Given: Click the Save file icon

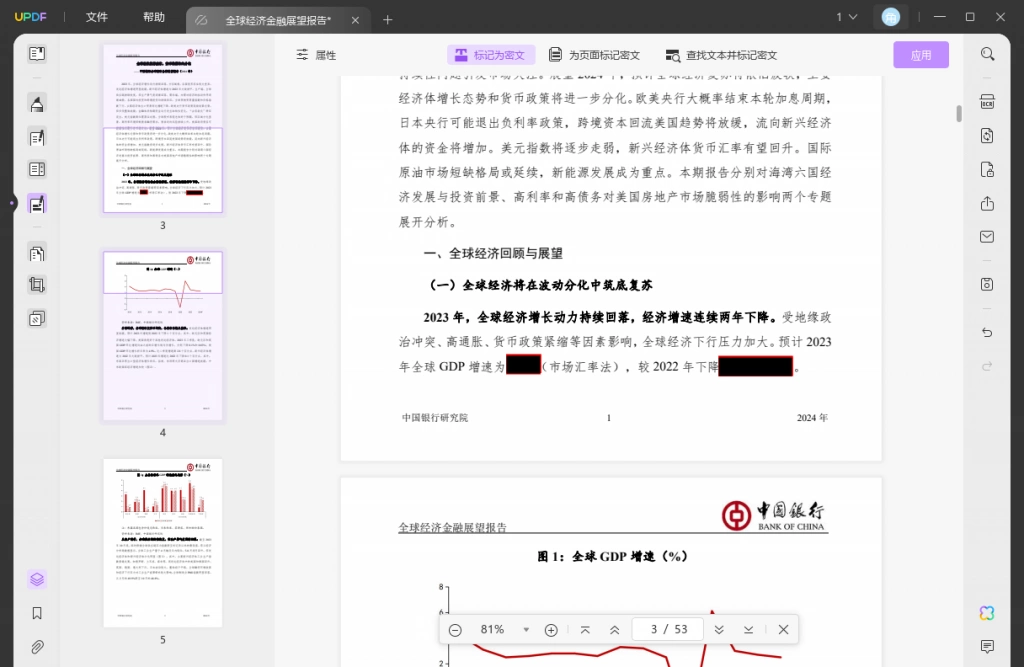Looking at the screenshot, I should [x=987, y=284].
